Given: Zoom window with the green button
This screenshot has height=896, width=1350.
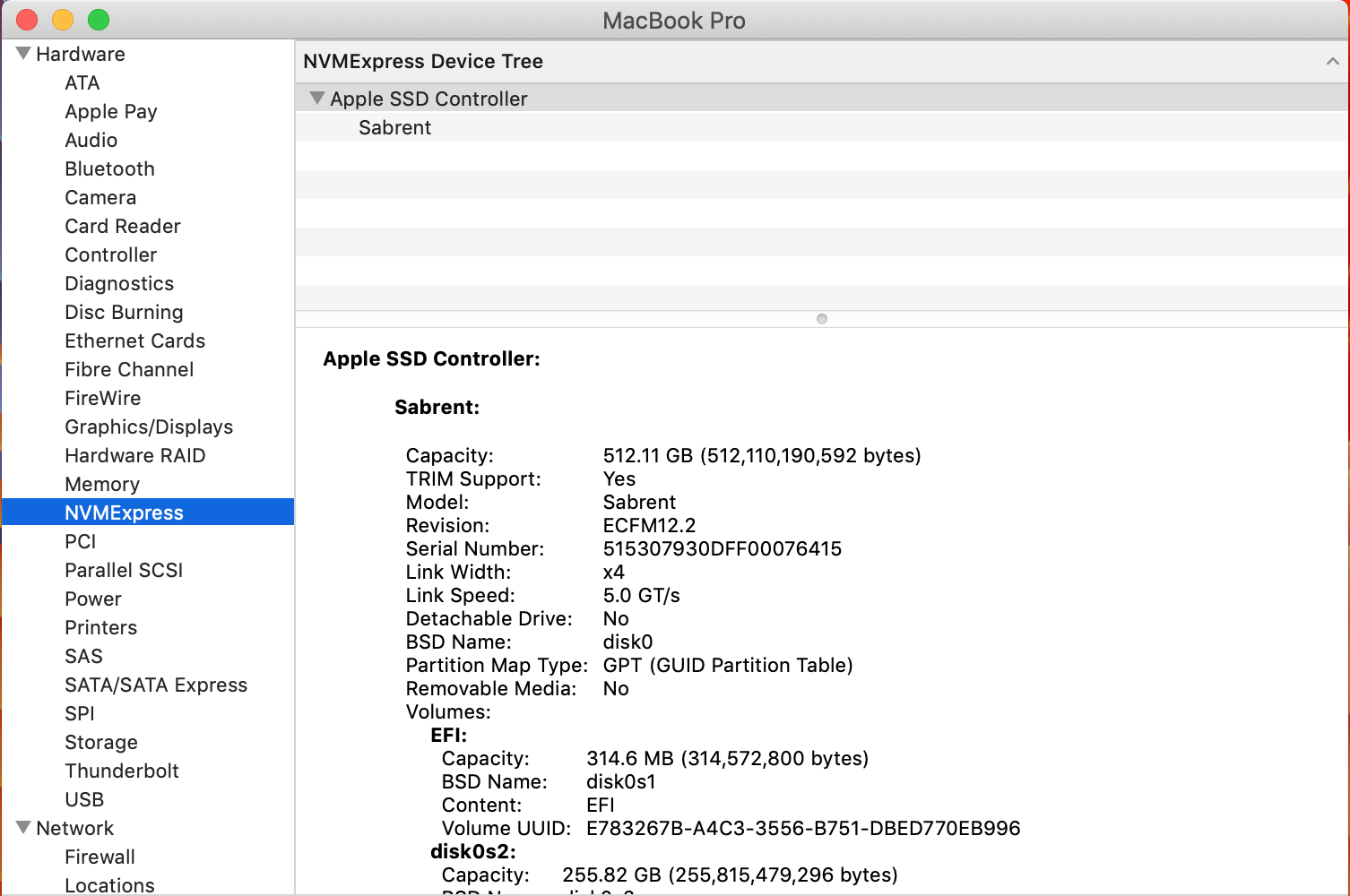Looking at the screenshot, I should click(99, 19).
